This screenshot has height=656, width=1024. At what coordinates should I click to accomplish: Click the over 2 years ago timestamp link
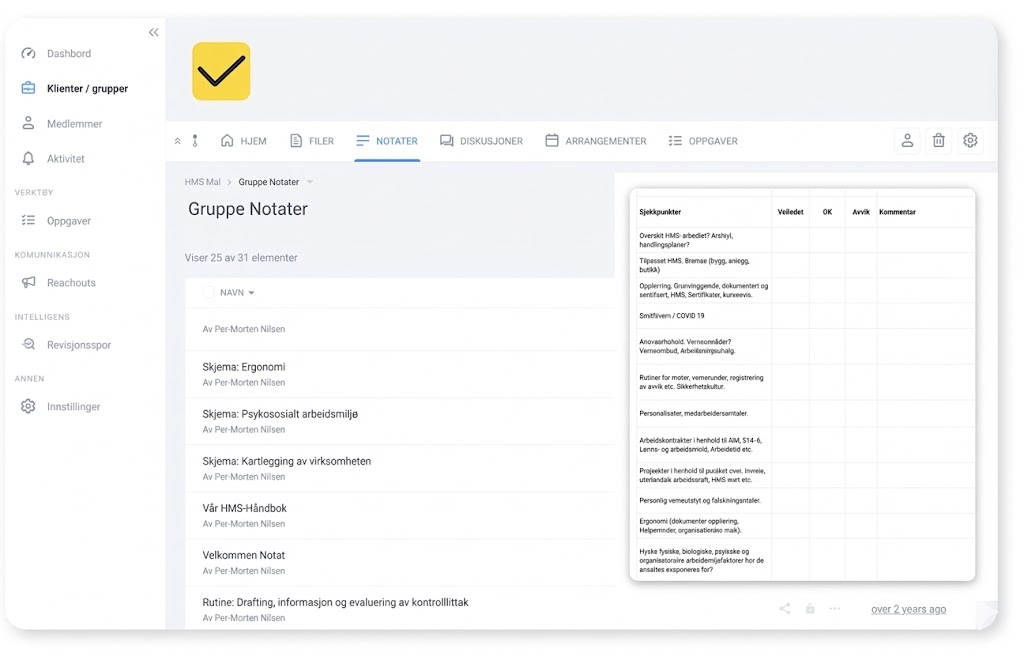click(908, 609)
